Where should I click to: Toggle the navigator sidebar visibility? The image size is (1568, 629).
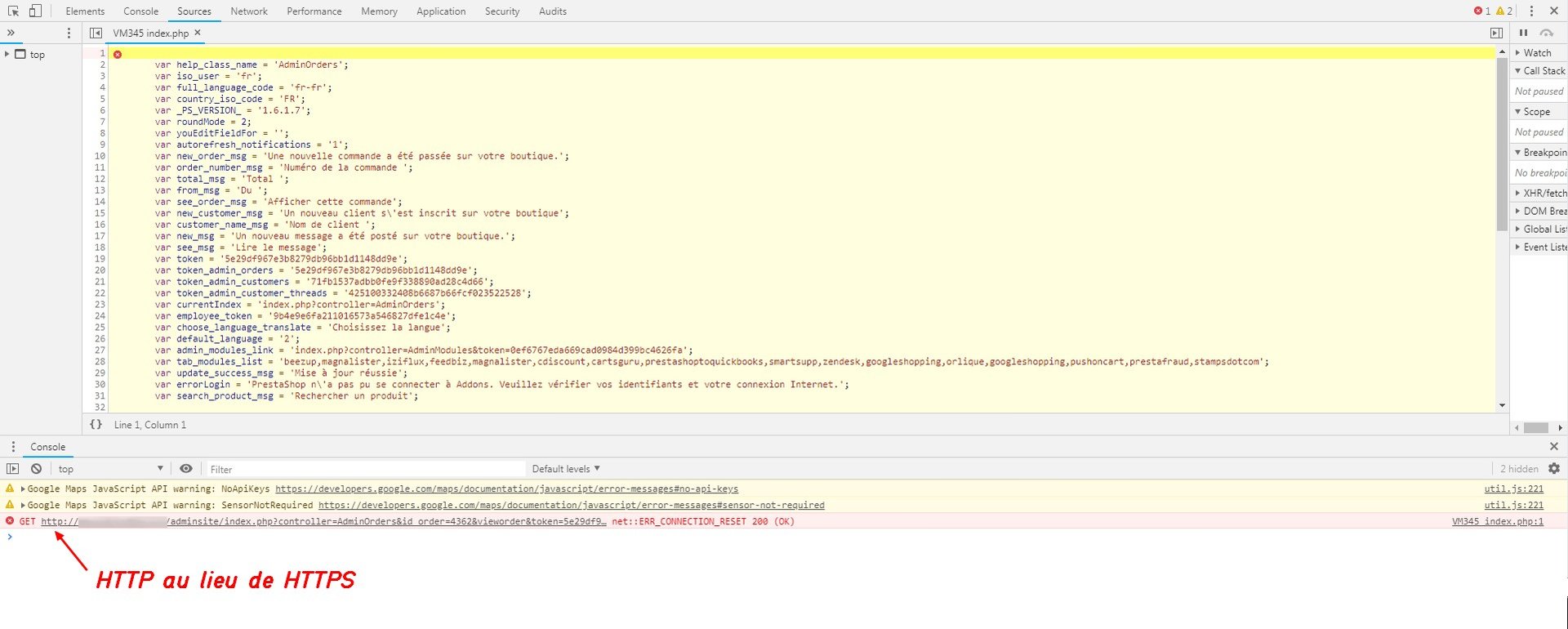(96, 33)
